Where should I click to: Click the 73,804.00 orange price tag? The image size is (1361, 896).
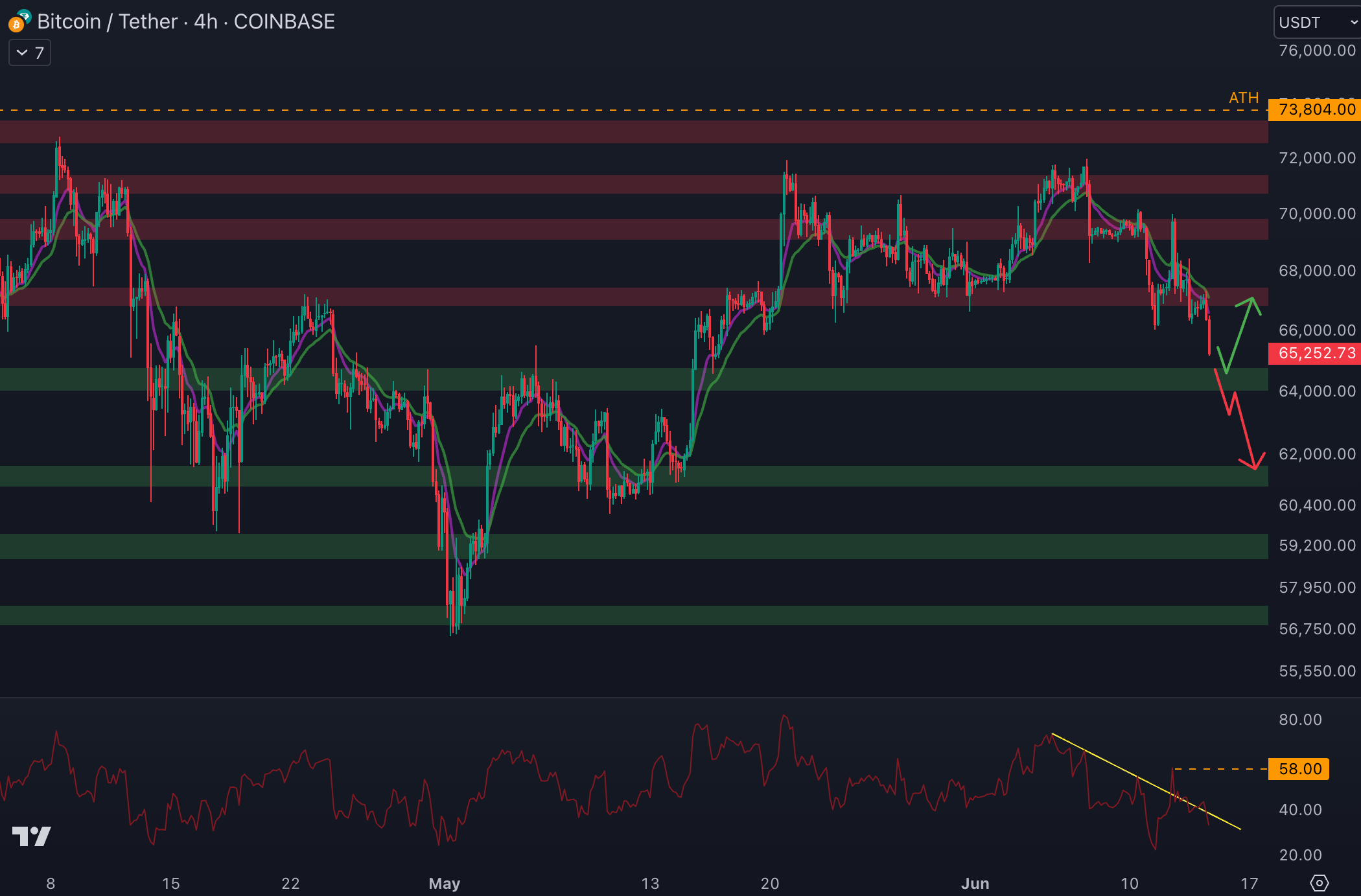[1316, 109]
